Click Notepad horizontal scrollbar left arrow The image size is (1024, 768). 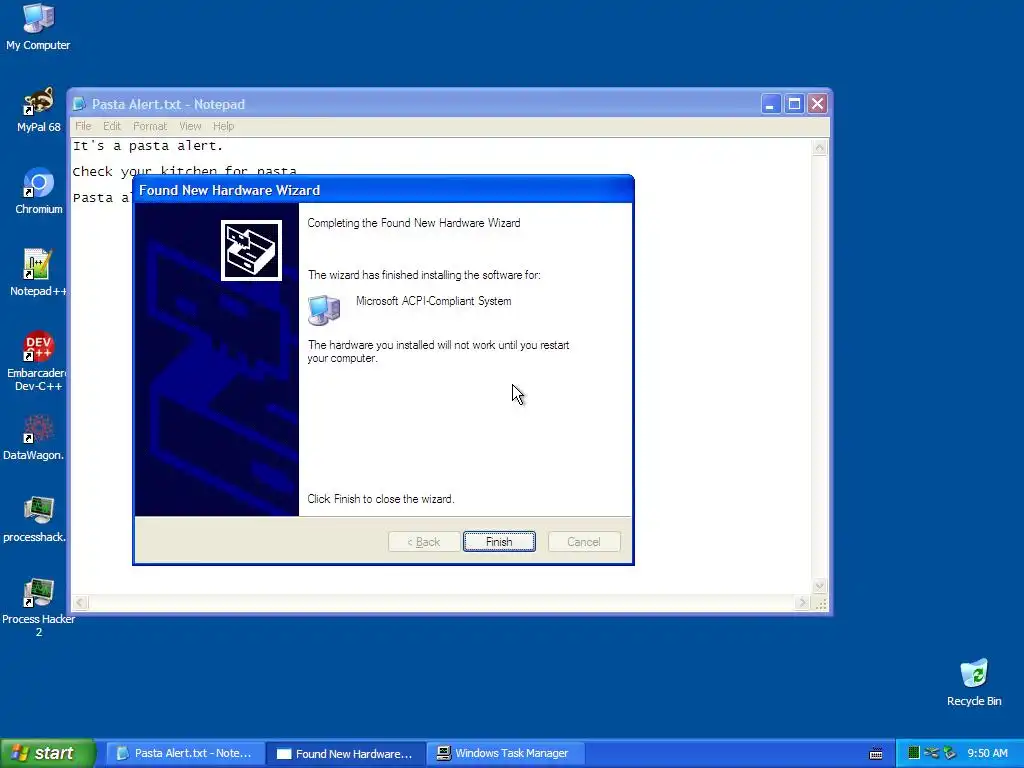tap(80, 603)
